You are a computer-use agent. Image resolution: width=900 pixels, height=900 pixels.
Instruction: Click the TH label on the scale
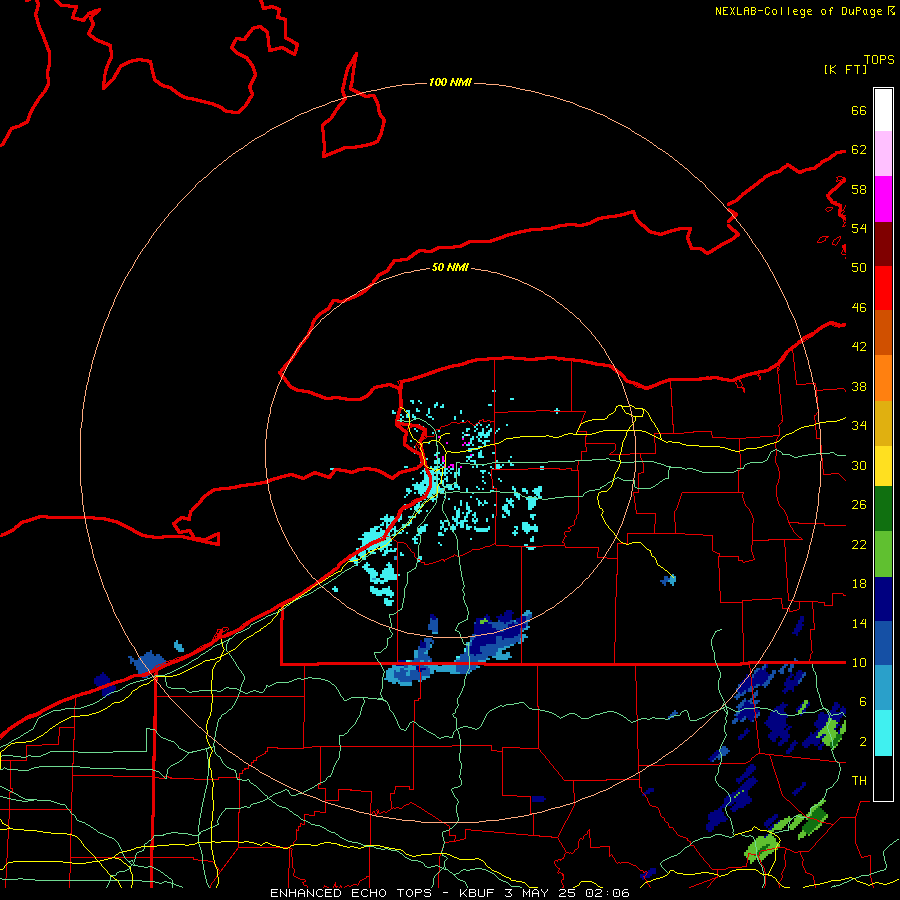[859, 780]
